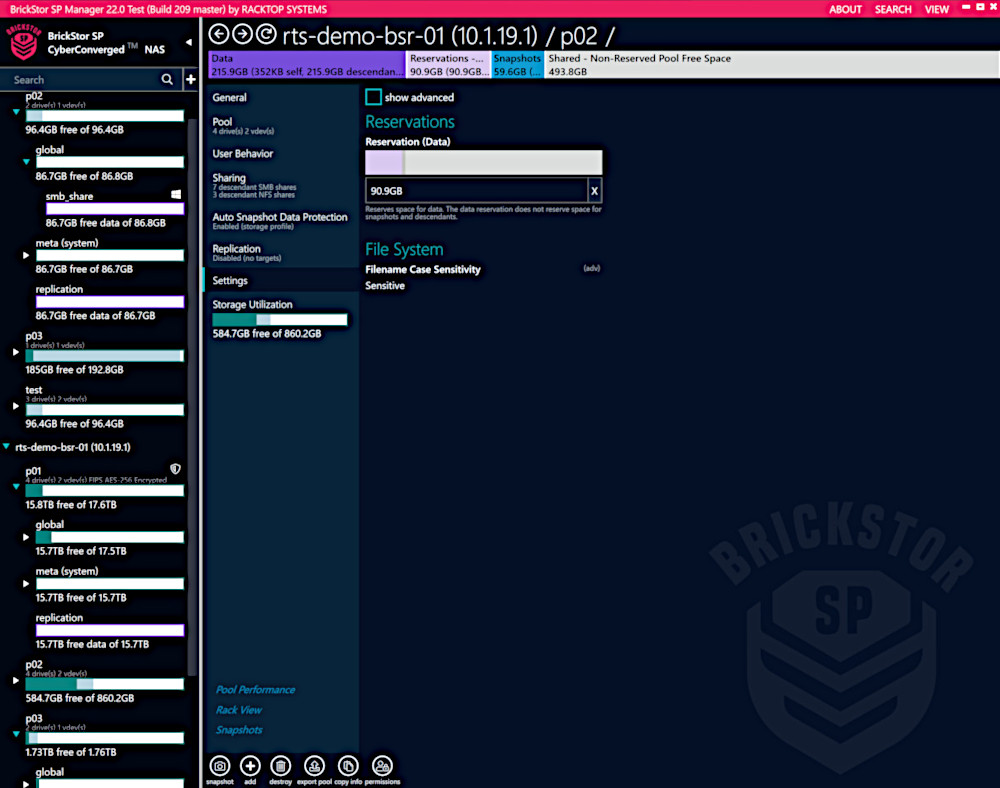Image resolution: width=1000 pixels, height=788 pixels.
Task: Click the permissions icon
Action: click(381, 765)
